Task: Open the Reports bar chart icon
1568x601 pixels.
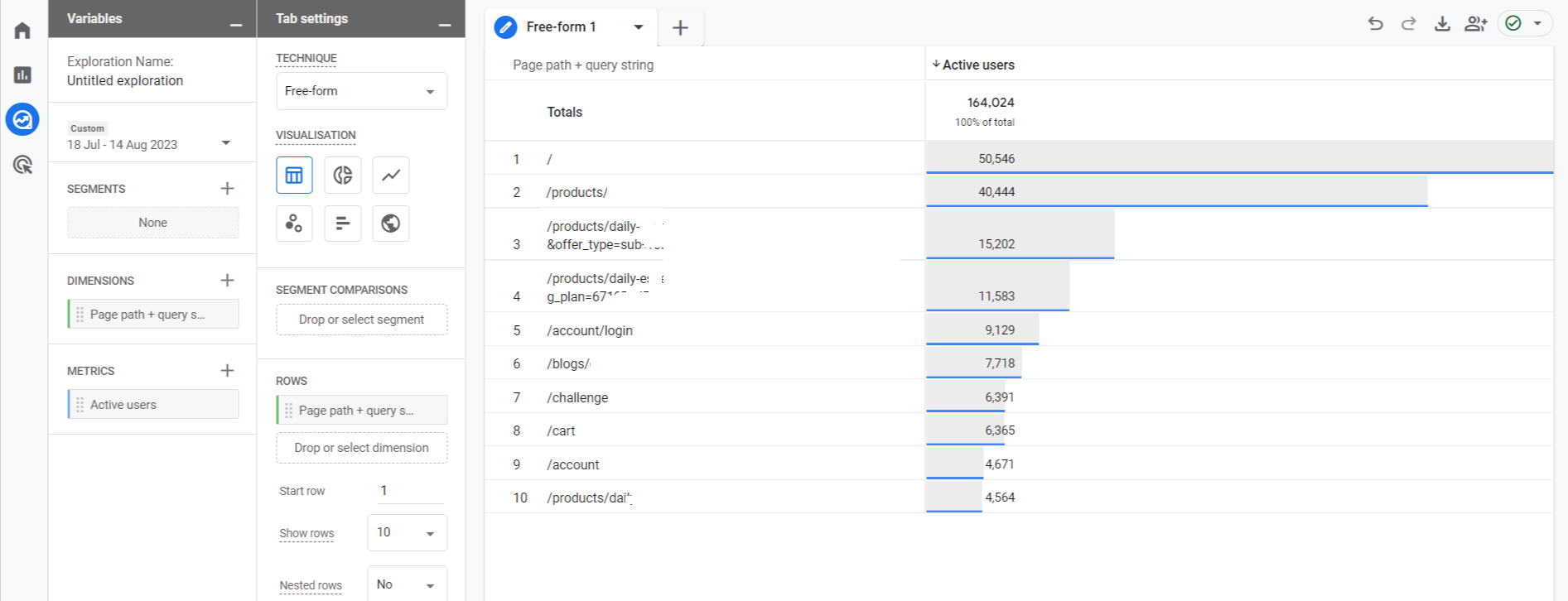Action: pos(22,75)
